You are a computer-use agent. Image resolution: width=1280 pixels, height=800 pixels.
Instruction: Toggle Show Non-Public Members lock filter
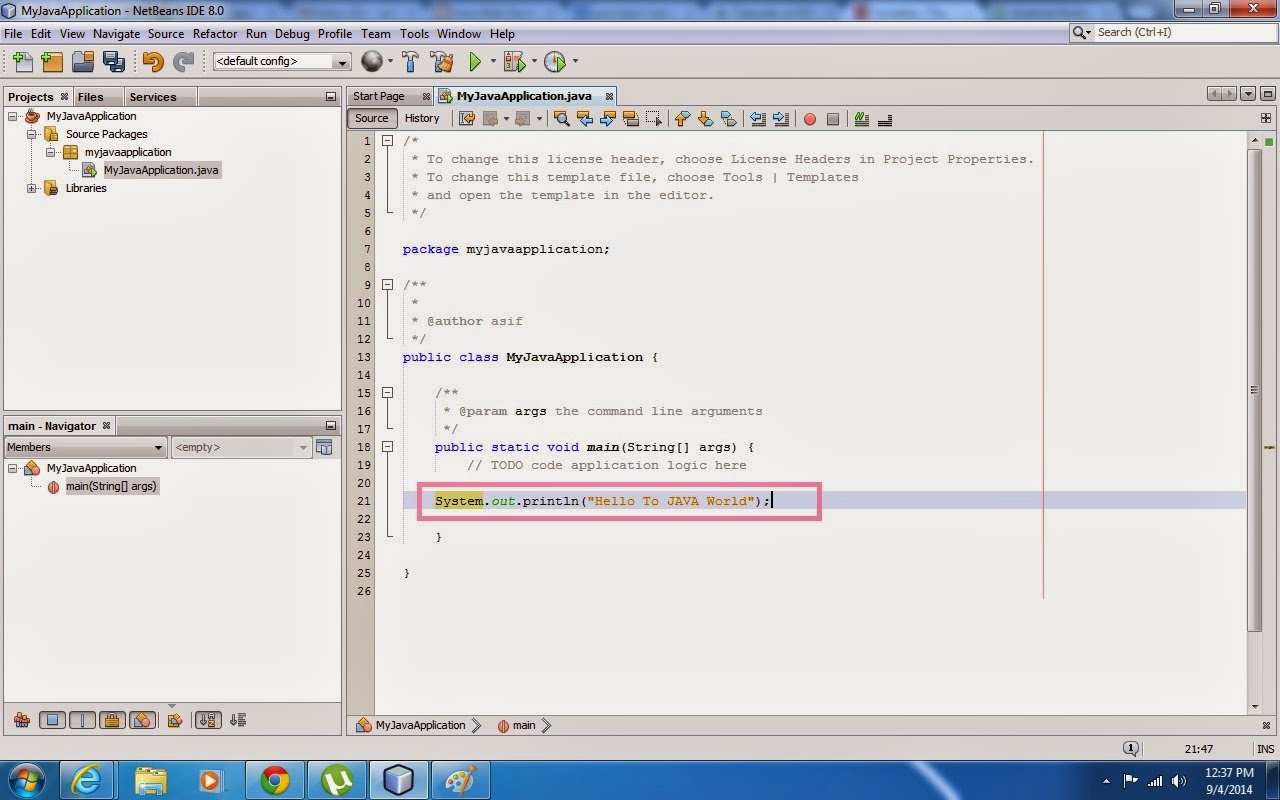pos(112,719)
